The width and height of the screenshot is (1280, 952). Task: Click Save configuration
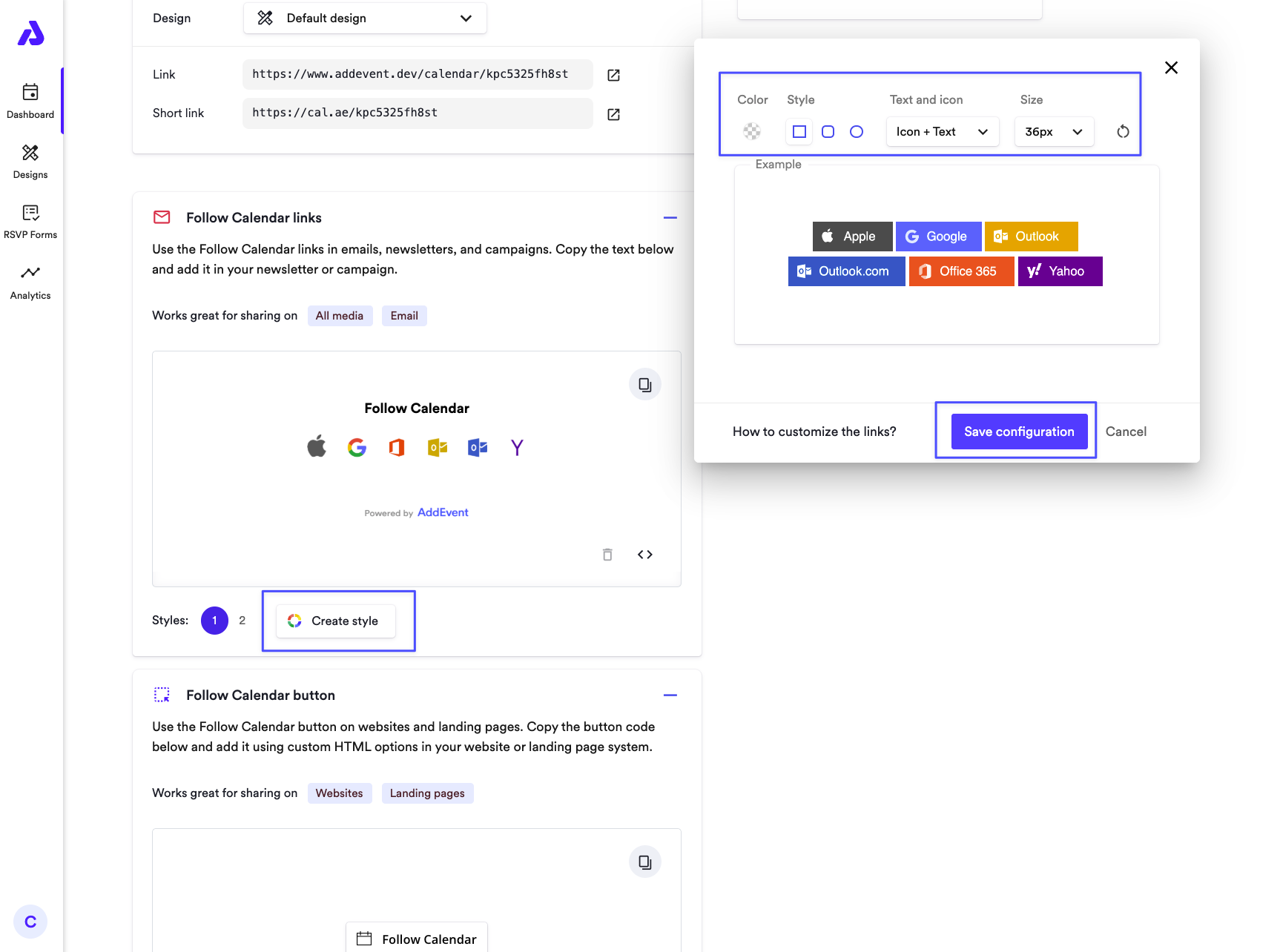tap(1019, 432)
